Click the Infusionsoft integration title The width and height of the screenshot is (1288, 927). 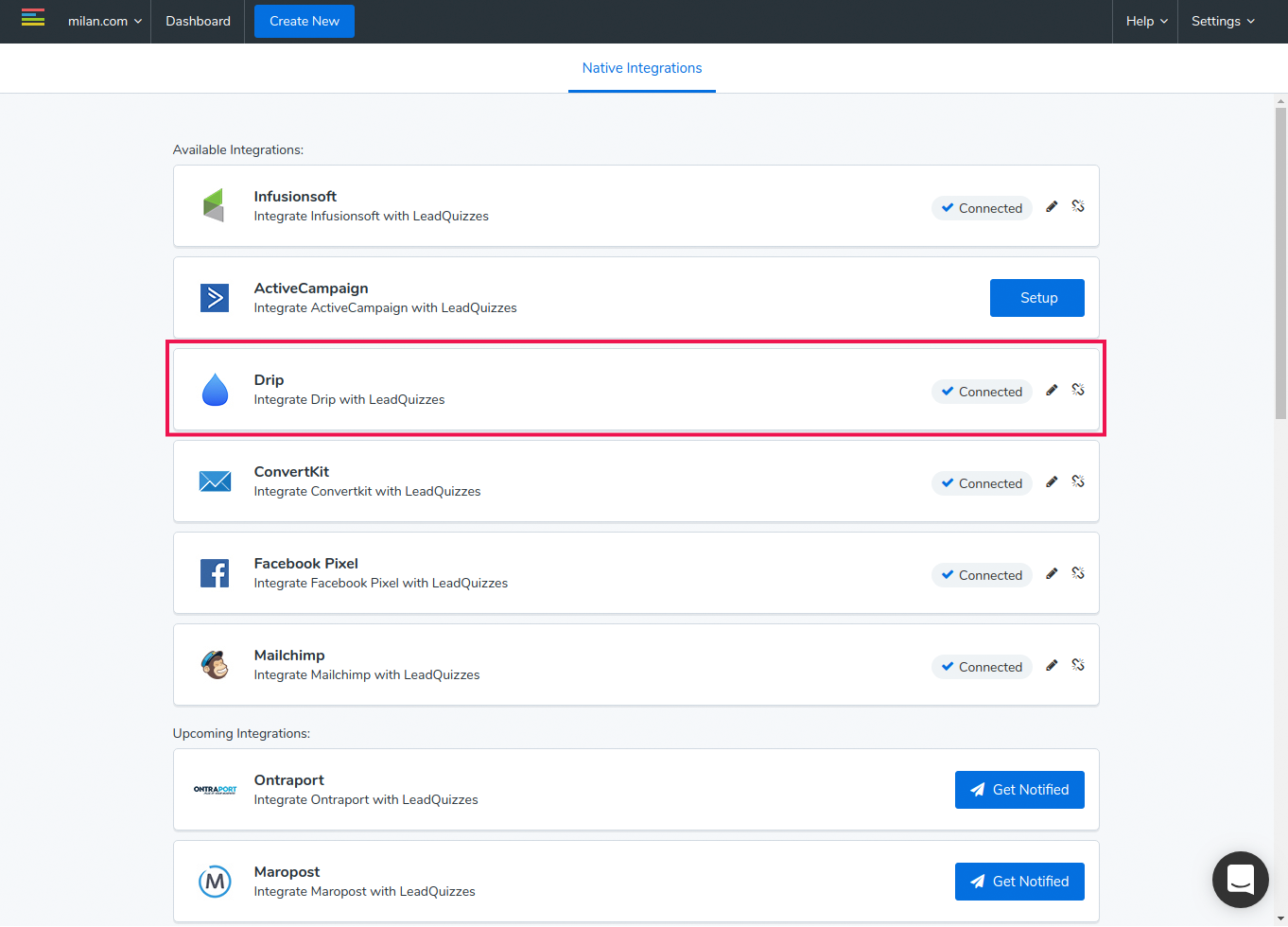click(x=295, y=197)
